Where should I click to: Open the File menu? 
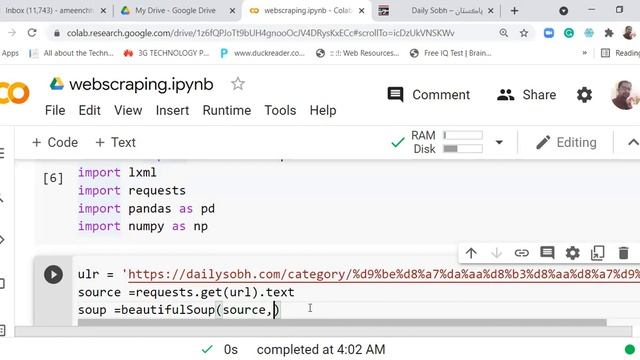point(55,110)
